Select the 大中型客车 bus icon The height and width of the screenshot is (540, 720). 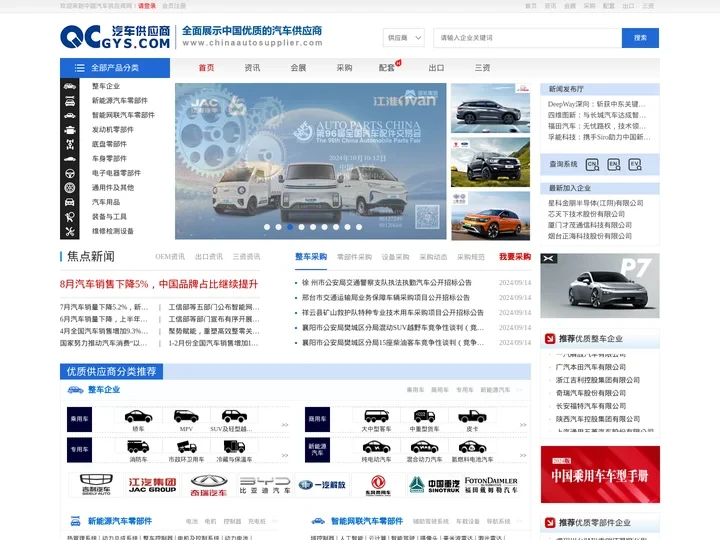click(377, 416)
